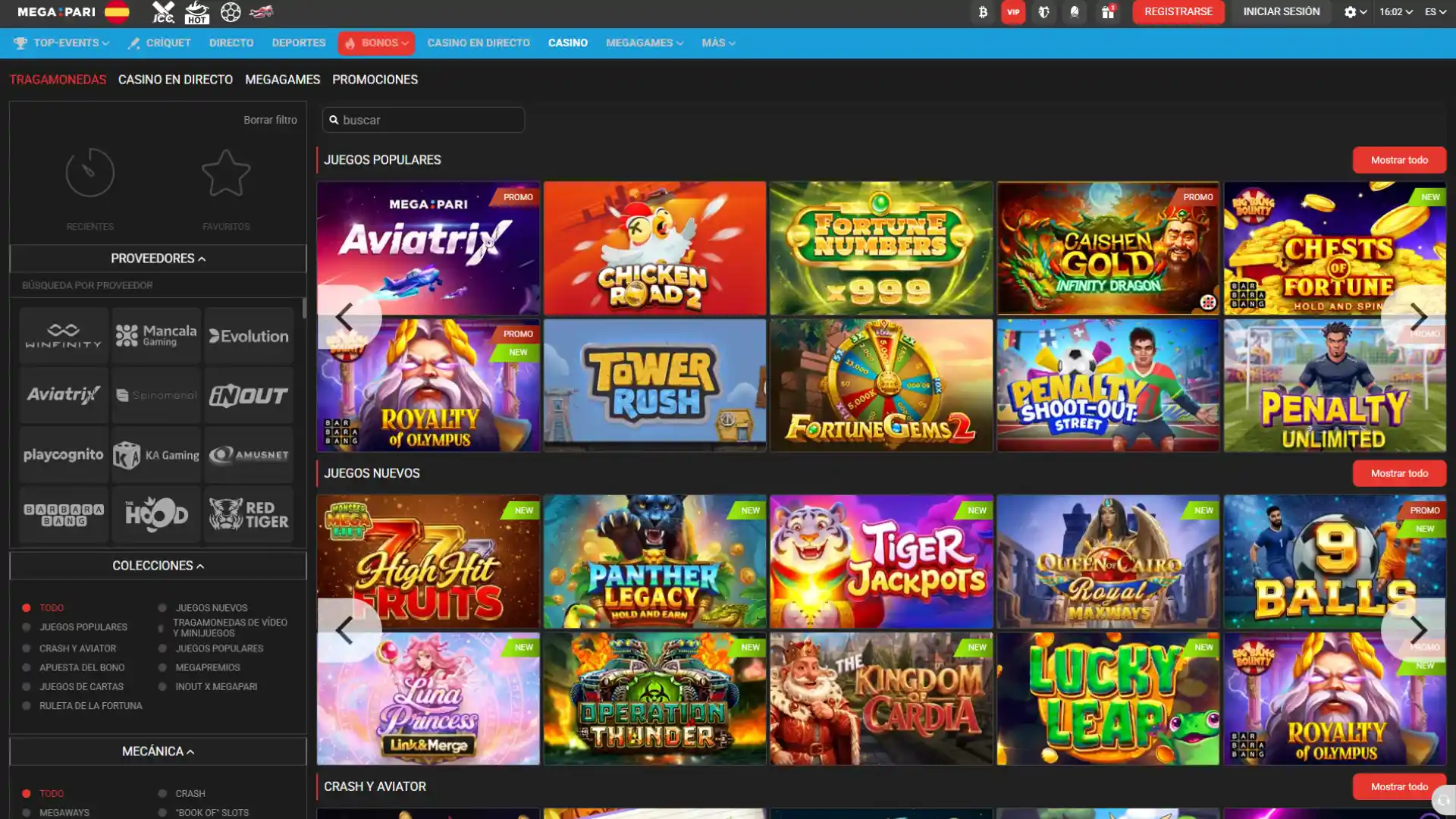Select Crash mechanic radio
The width and height of the screenshot is (1456, 819).
pos(162,794)
